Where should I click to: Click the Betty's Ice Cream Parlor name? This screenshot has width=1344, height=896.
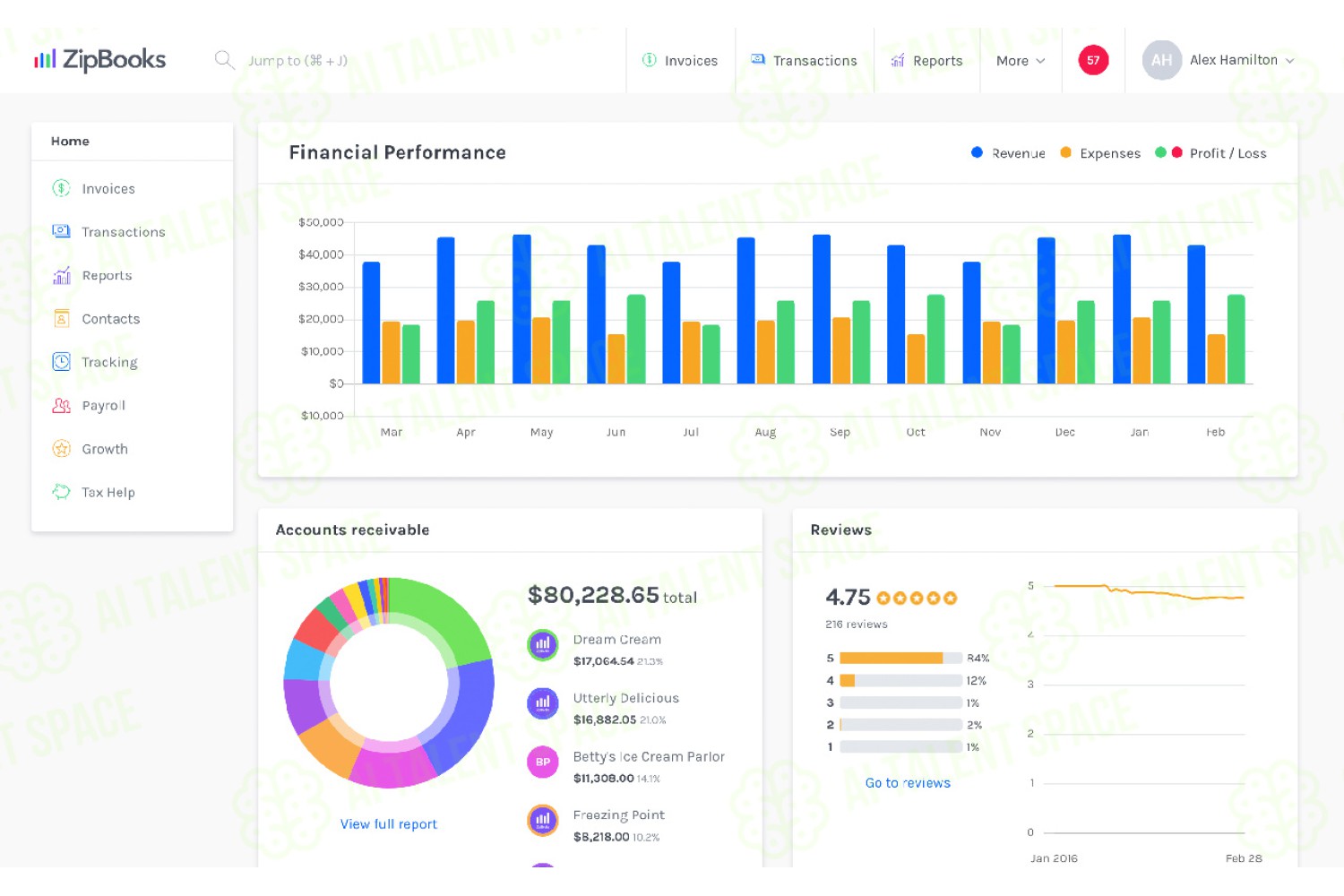[649, 756]
